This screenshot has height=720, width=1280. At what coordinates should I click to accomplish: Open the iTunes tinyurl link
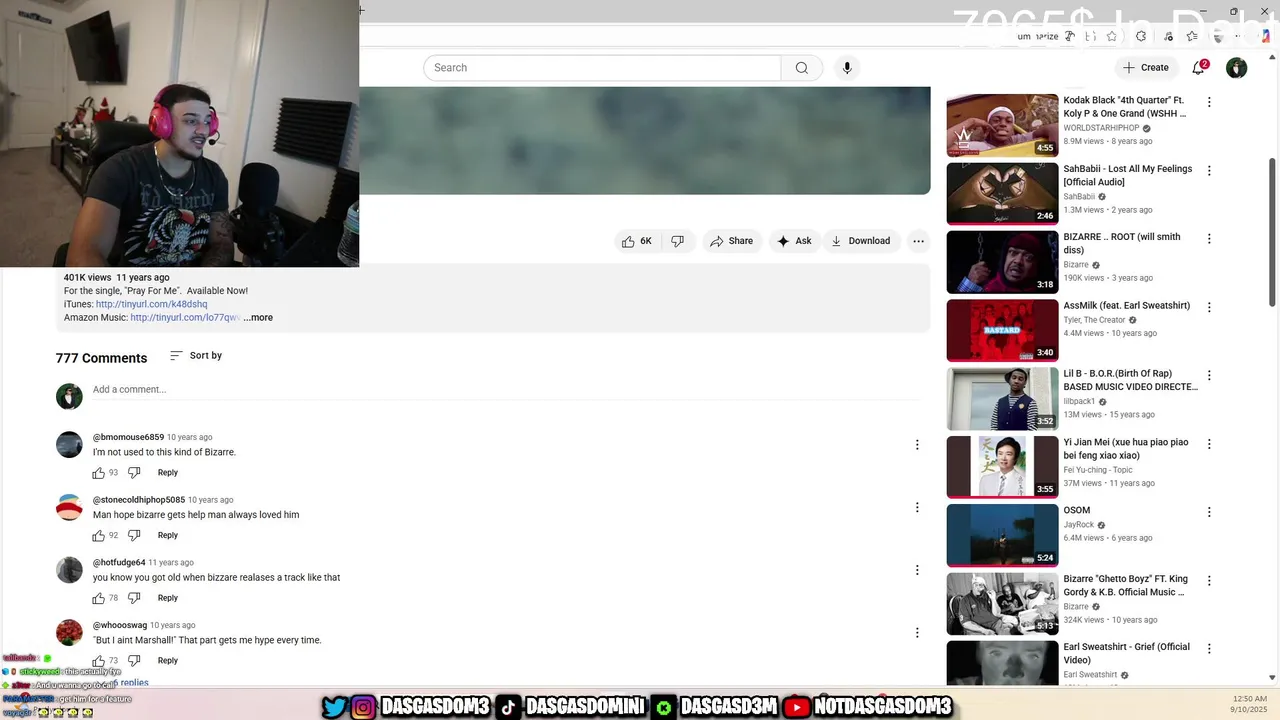152,305
